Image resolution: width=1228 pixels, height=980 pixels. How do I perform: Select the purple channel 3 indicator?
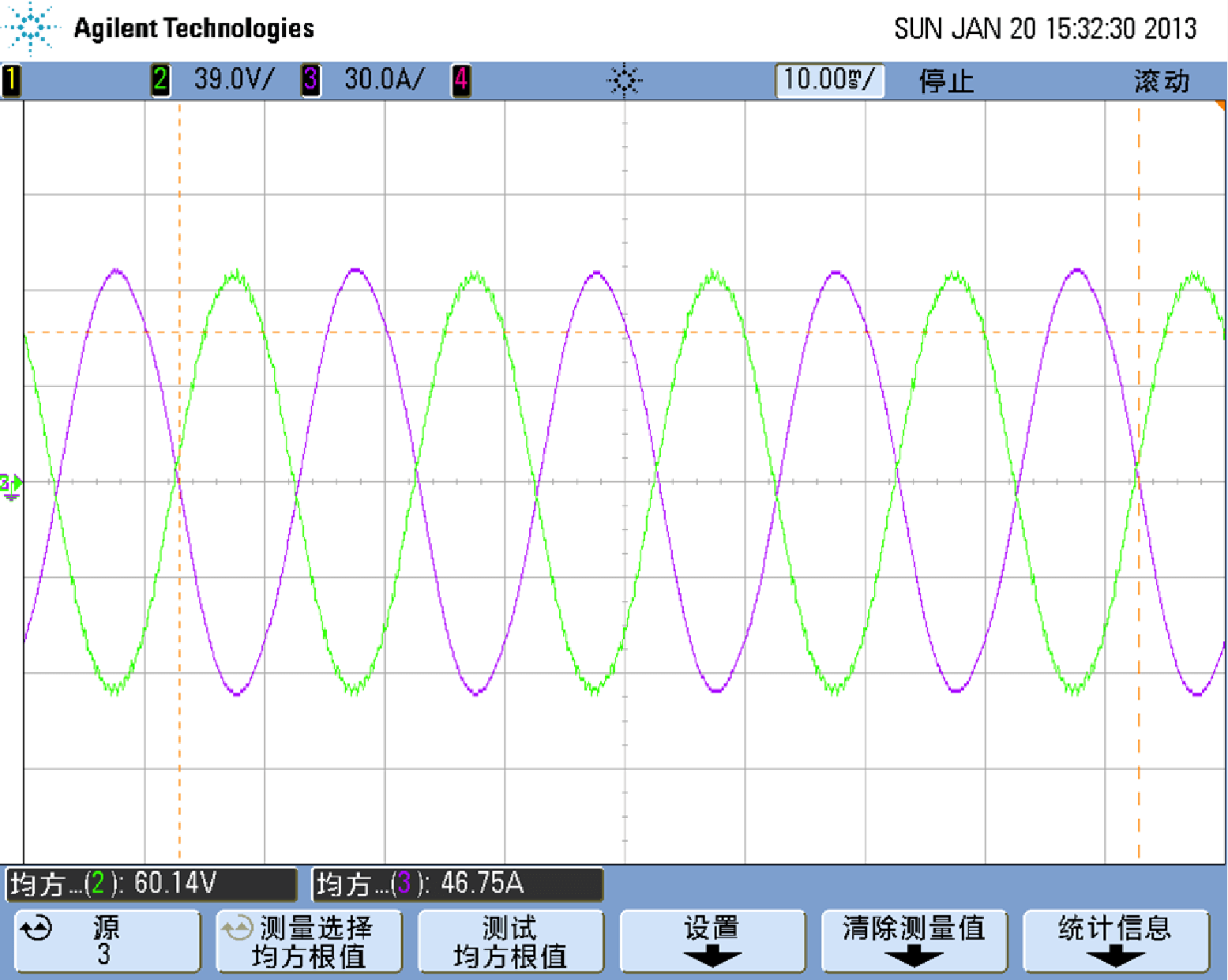[310, 80]
